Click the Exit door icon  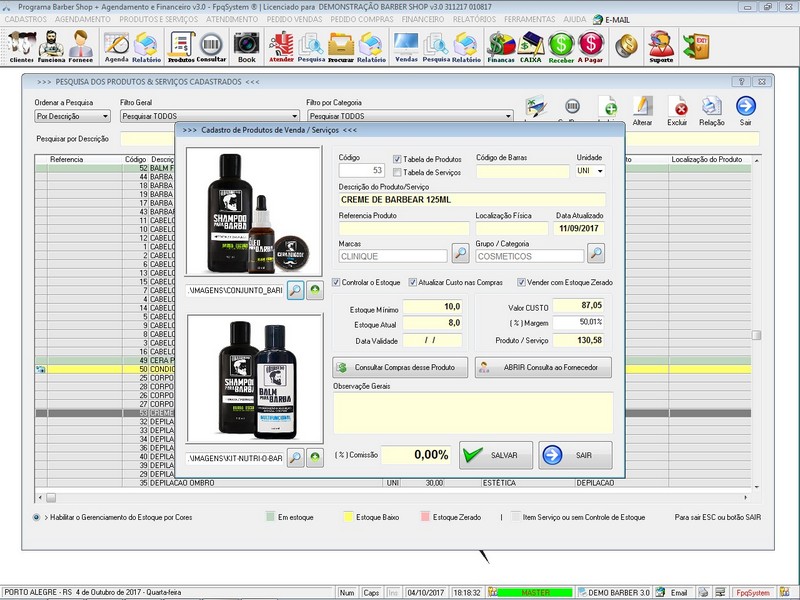(x=697, y=46)
